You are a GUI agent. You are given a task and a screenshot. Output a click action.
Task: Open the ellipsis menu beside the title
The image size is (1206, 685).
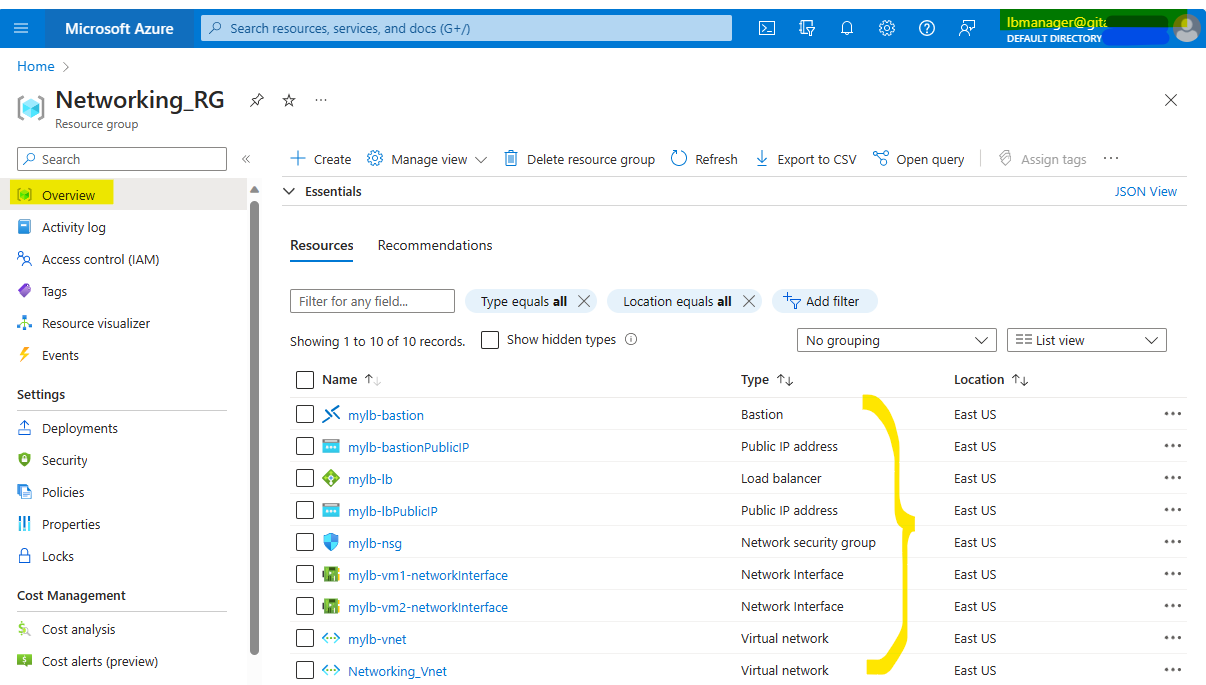coord(321,100)
